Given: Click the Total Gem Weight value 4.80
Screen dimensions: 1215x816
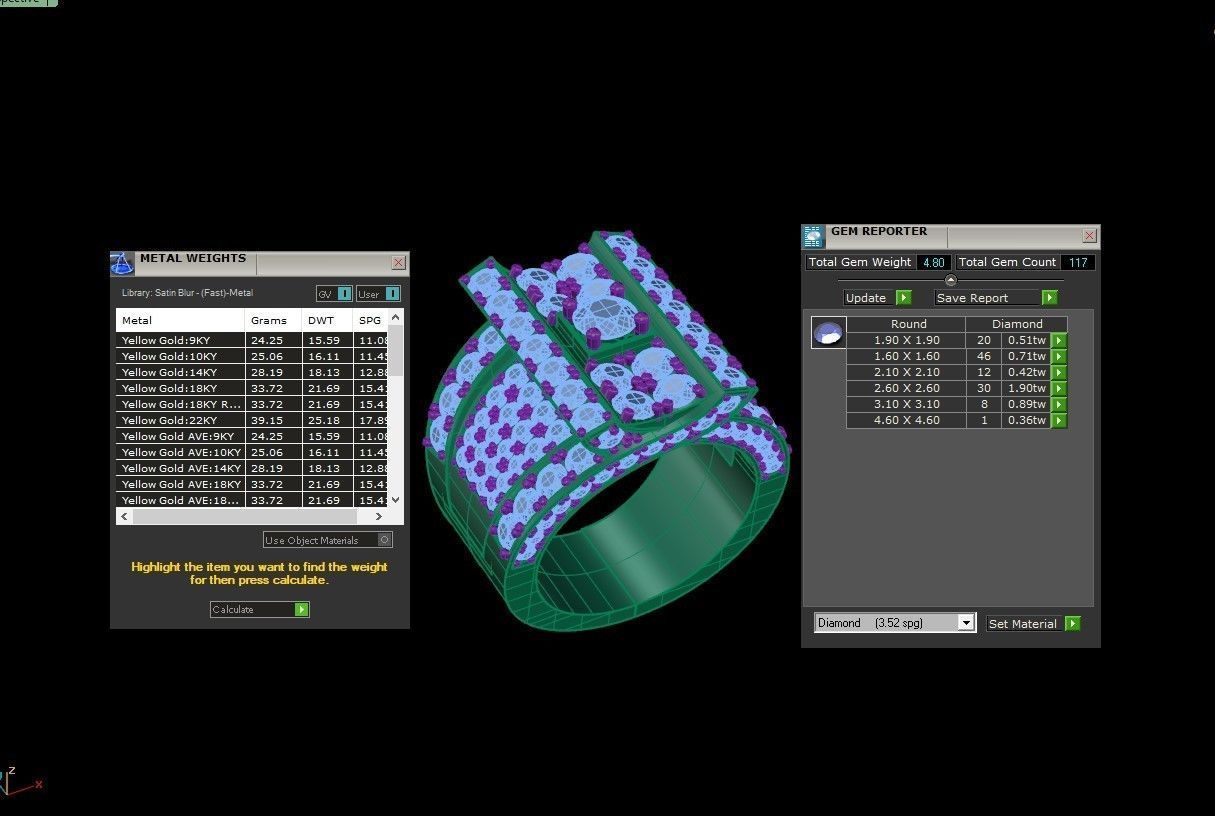Looking at the screenshot, I should click(934, 262).
